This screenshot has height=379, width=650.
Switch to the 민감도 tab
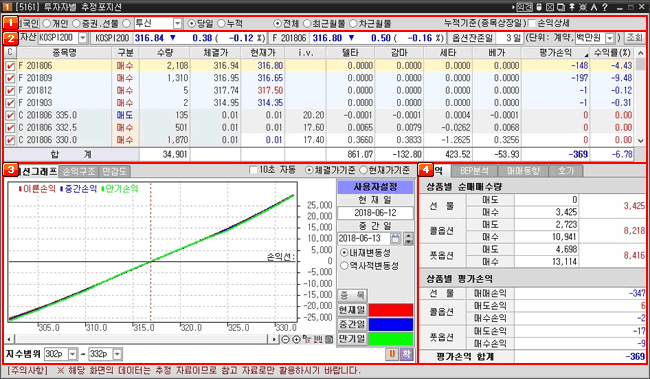click(x=114, y=171)
